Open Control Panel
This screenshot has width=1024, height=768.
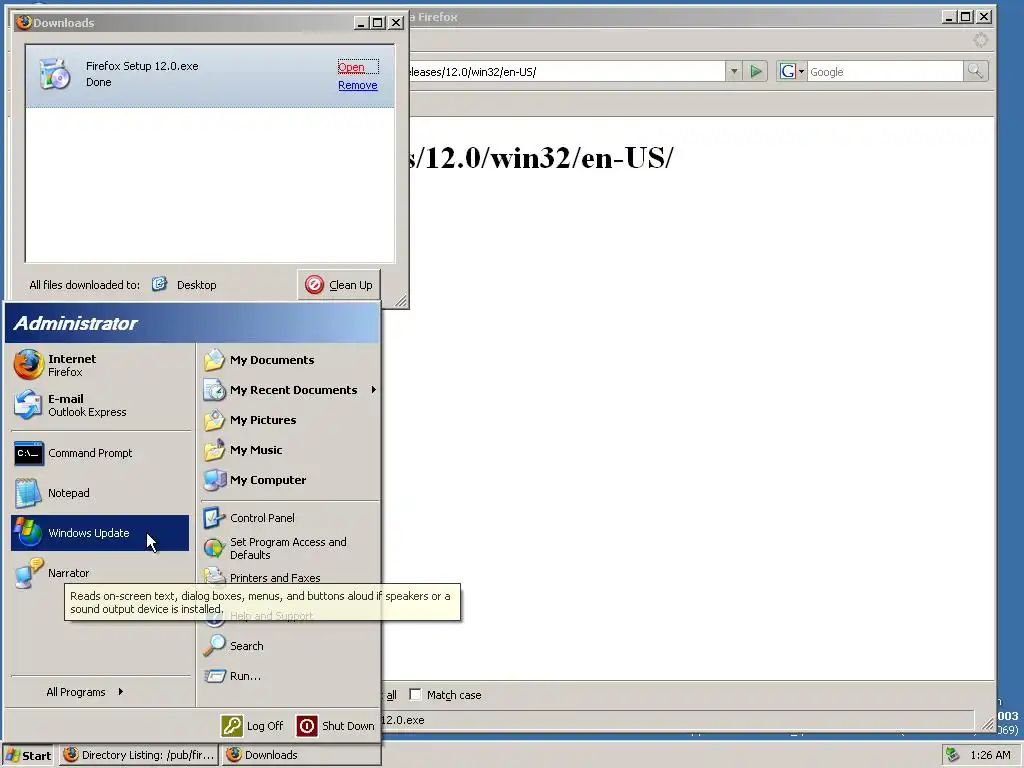pos(290,518)
